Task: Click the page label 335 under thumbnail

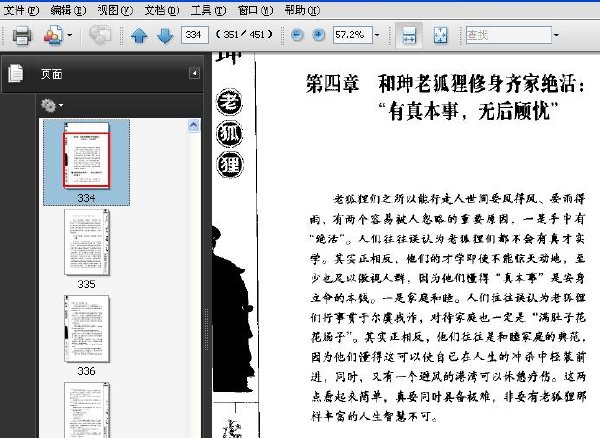Action: 86,284
